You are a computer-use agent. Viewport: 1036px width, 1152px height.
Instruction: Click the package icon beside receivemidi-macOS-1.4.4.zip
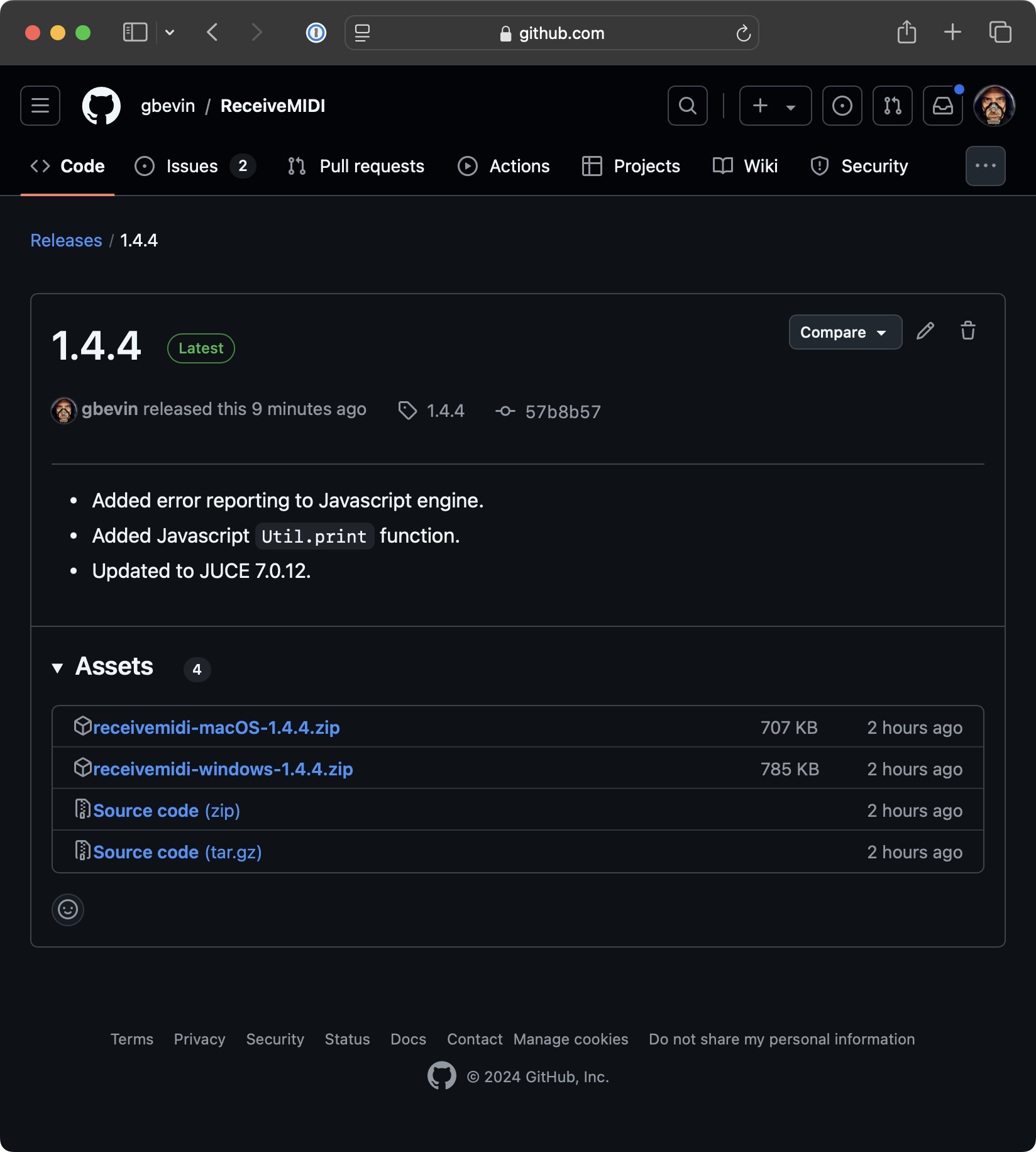(x=83, y=726)
